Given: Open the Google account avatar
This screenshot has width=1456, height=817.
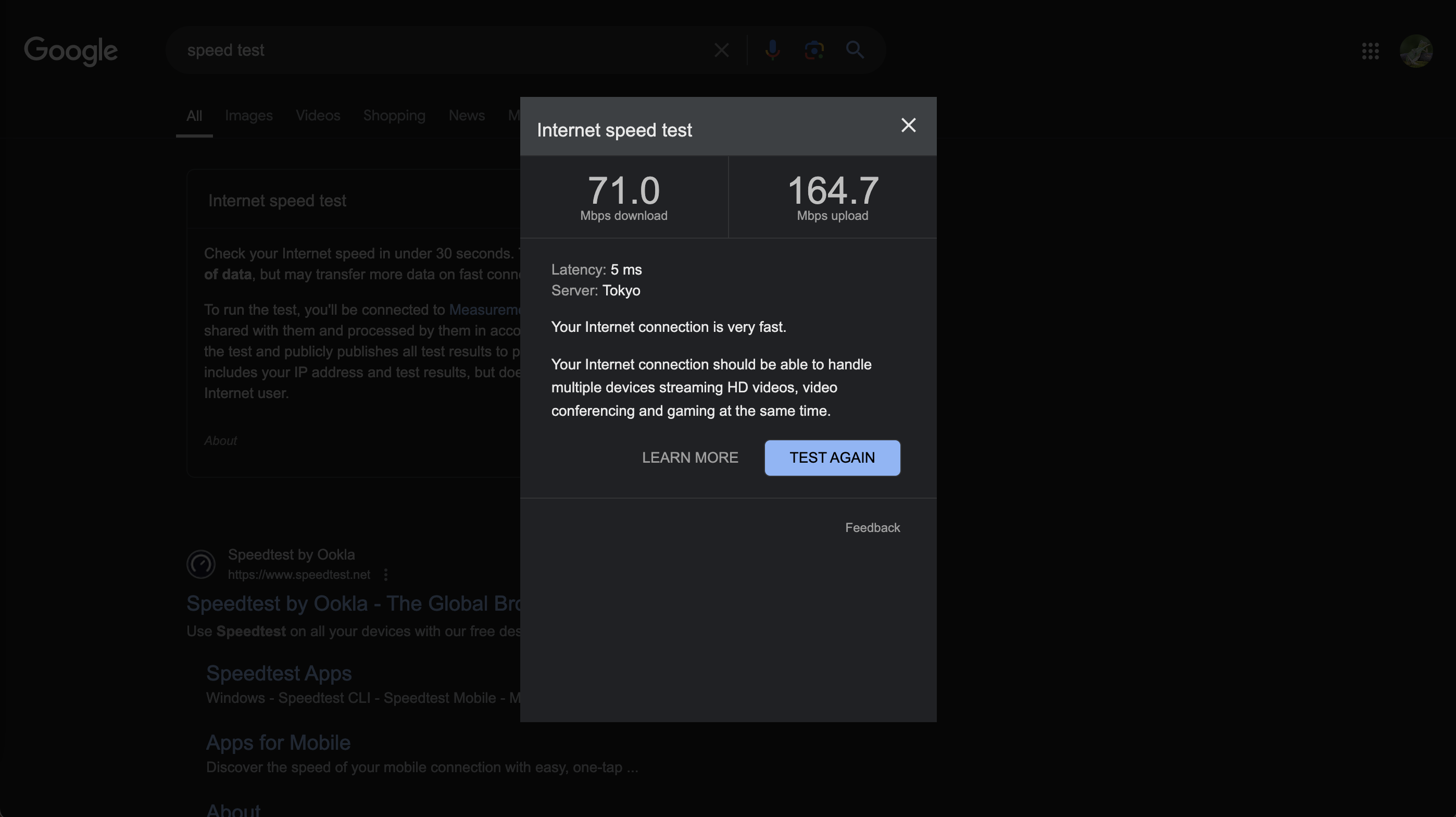Looking at the screenshot, I should tap(1416, 51).
